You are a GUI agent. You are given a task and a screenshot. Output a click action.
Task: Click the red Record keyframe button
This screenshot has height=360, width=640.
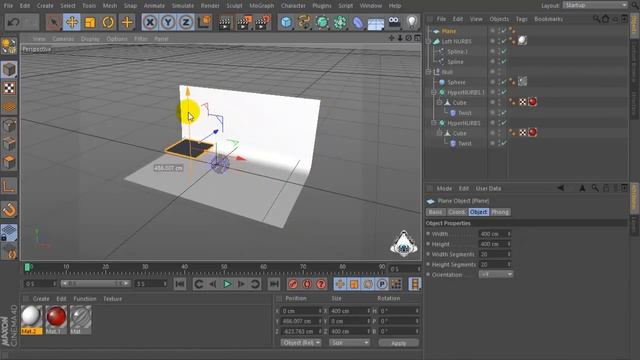[x=293, y=284]
